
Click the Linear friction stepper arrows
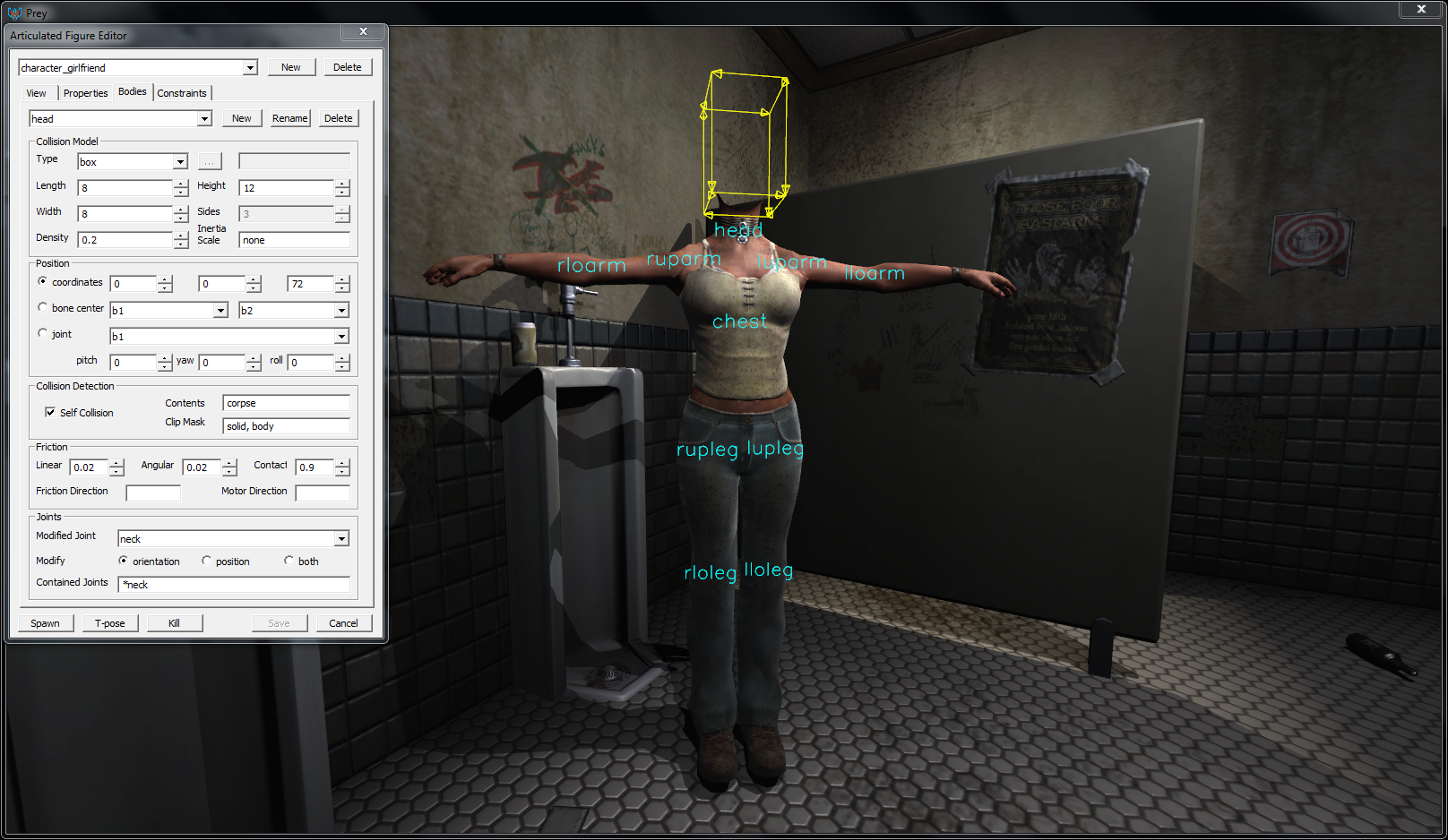(x=116, y=467)
